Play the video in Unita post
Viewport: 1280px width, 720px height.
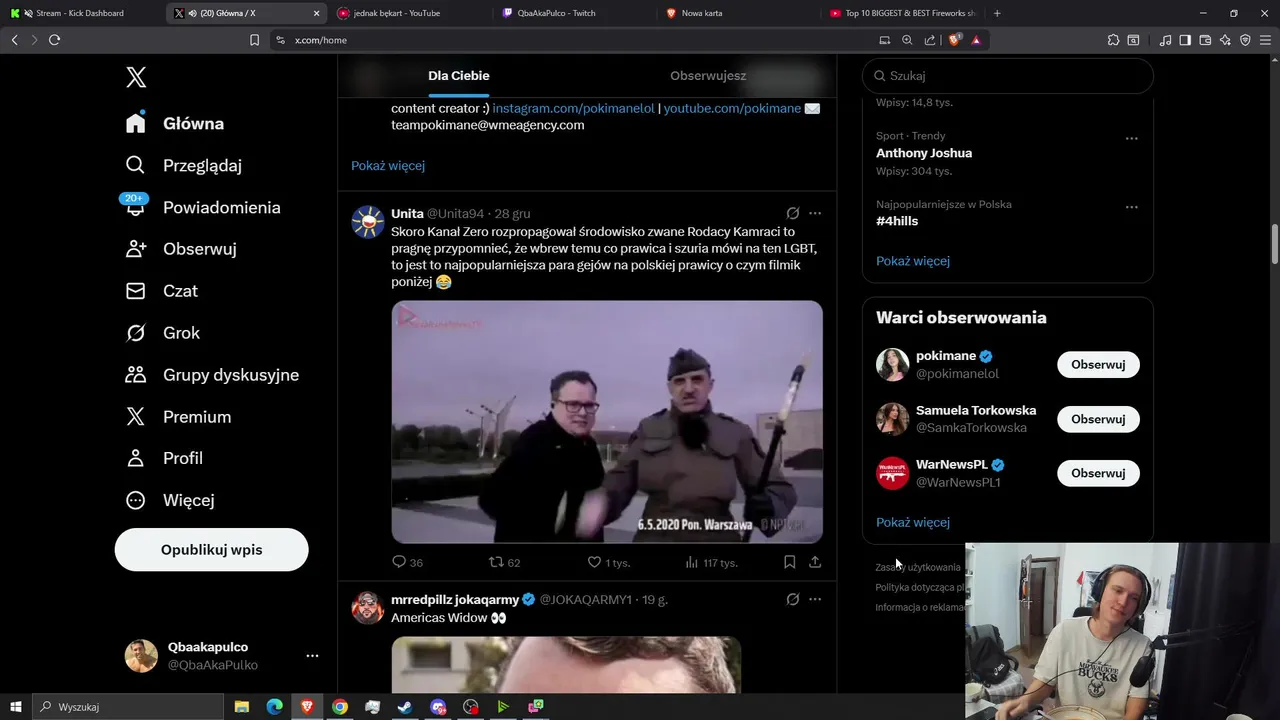pos(607,422)
